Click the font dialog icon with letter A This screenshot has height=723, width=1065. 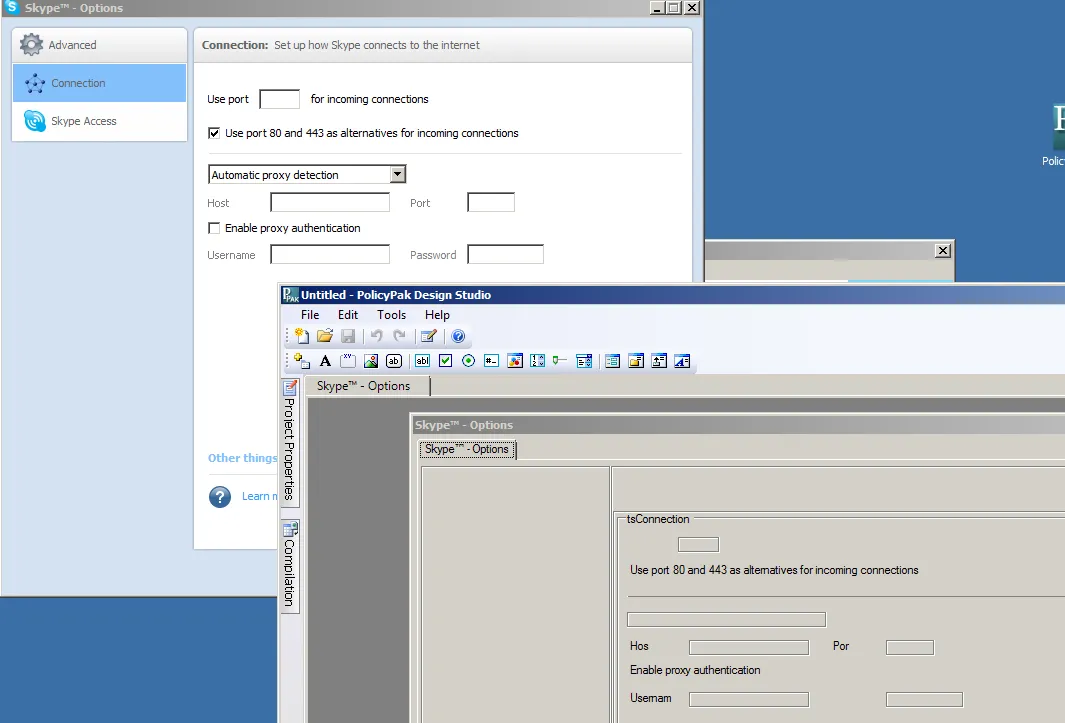point(682,361)
